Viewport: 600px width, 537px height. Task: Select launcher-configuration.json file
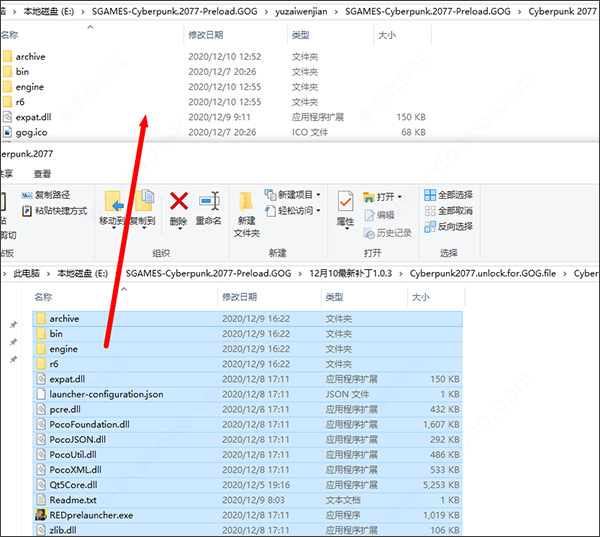point(247,394)
